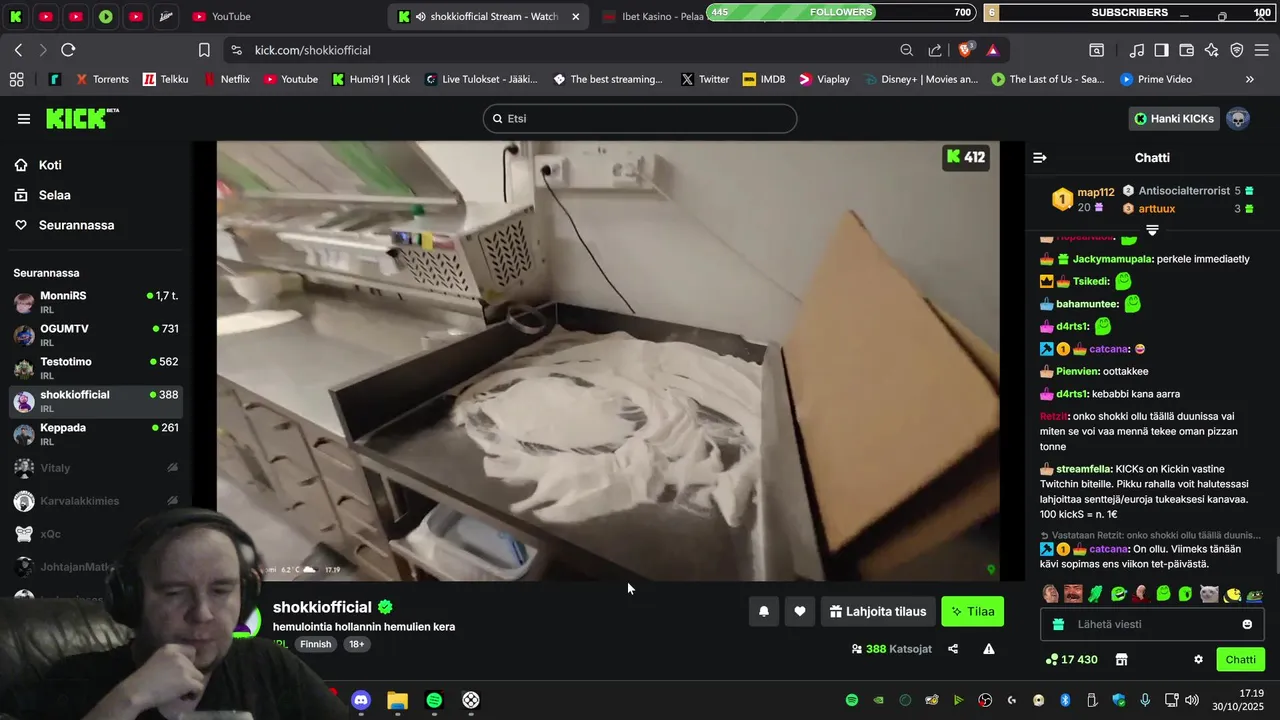Go to Koti in sidebar
Screen dimensions: 1280x720
pos(50,165)
